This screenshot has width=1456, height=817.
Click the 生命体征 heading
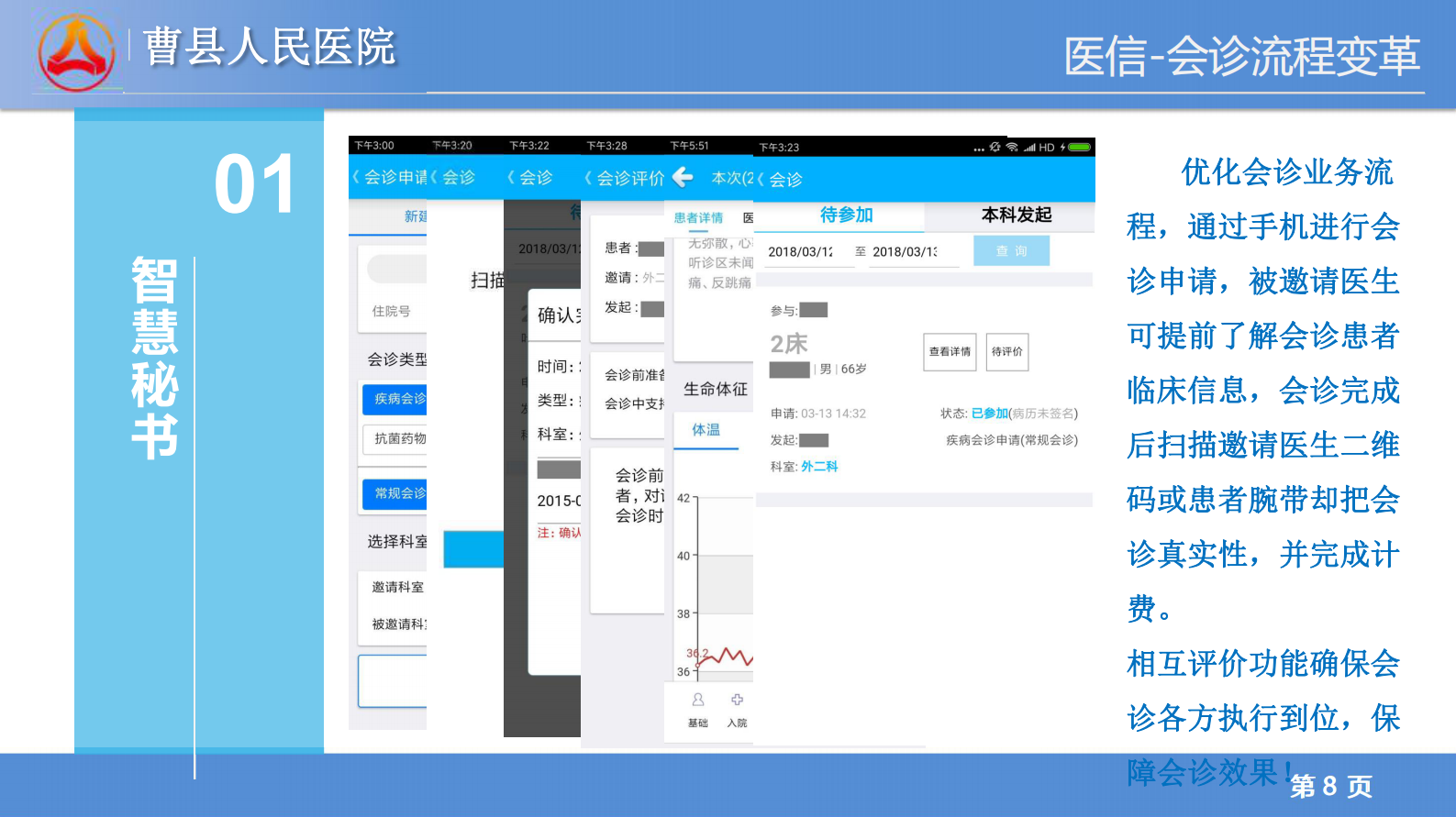point(715,389)
